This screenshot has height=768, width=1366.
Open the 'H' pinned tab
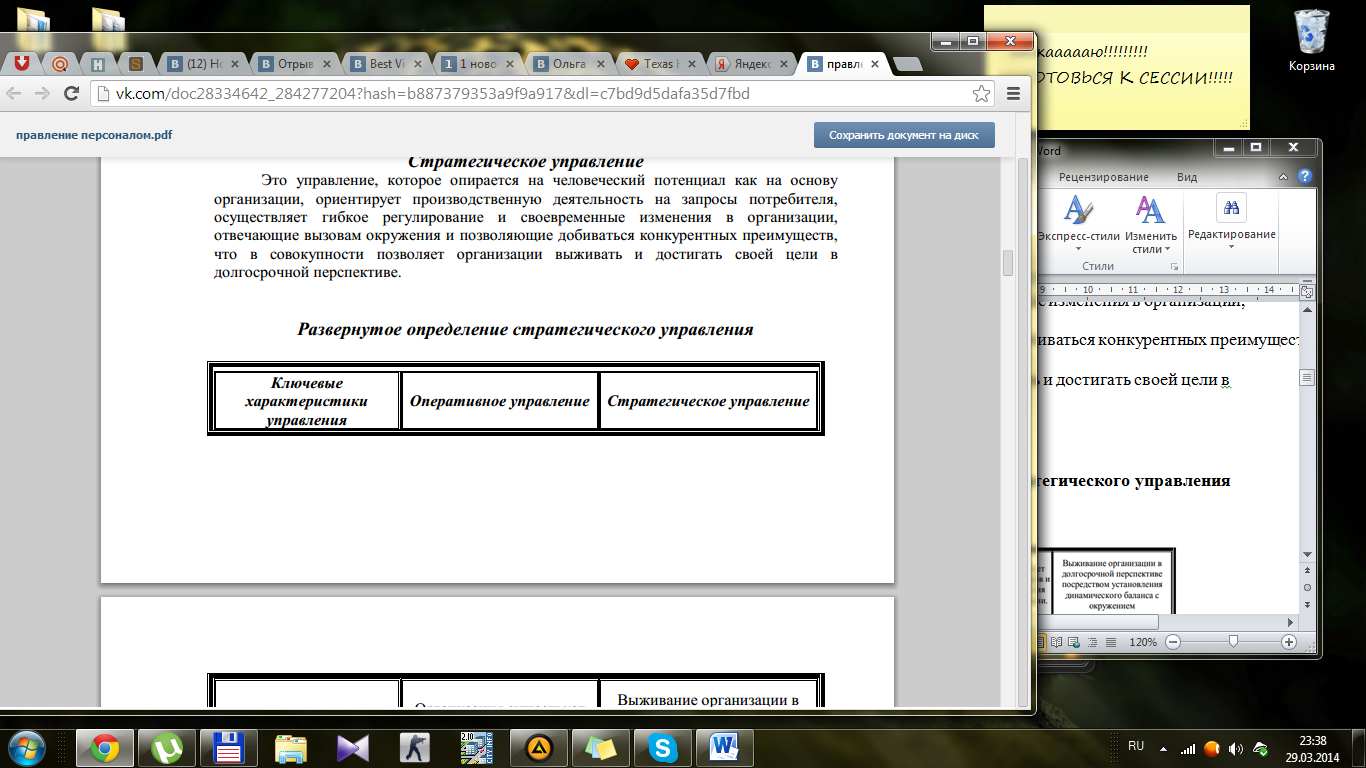(98, 64)
